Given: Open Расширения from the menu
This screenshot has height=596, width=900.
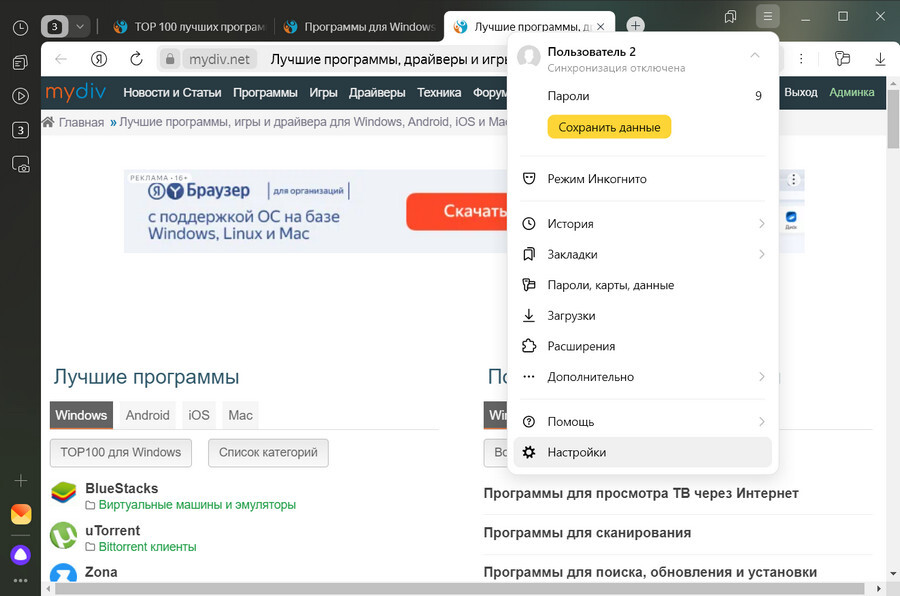Looking at the screenshot, I should pos(643,346).
